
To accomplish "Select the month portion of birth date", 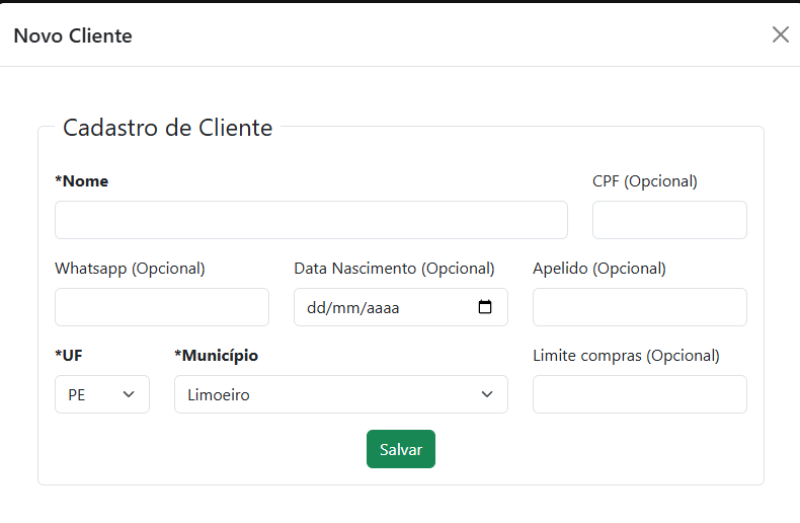I will [344, 308].
